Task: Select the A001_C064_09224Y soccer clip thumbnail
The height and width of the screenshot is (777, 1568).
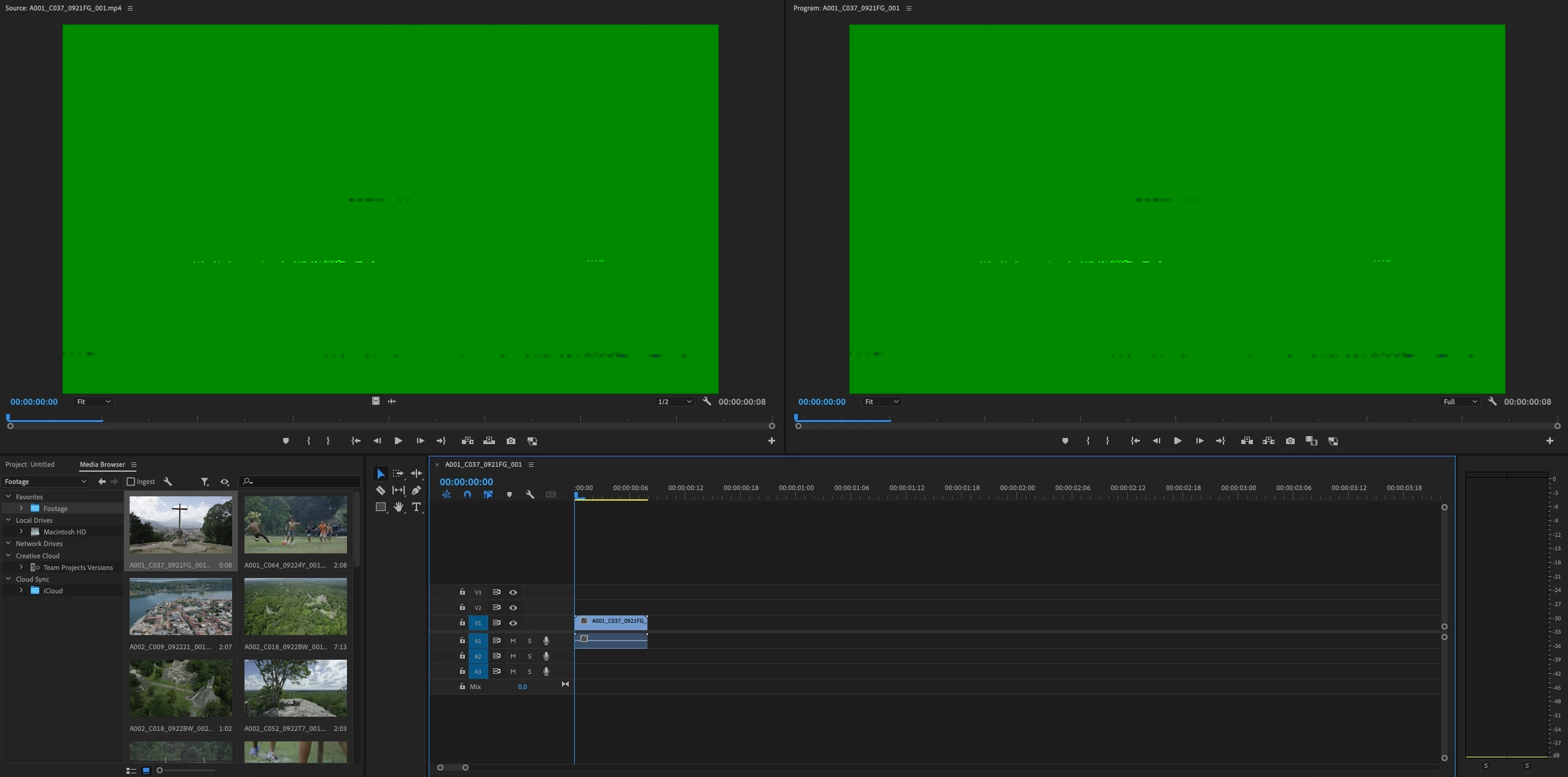Action: tap(295, 525)
